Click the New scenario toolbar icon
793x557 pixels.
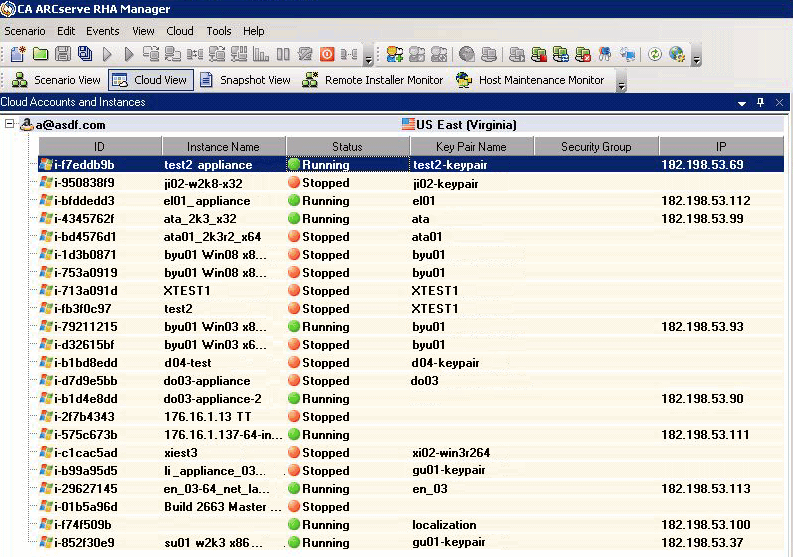17,54
